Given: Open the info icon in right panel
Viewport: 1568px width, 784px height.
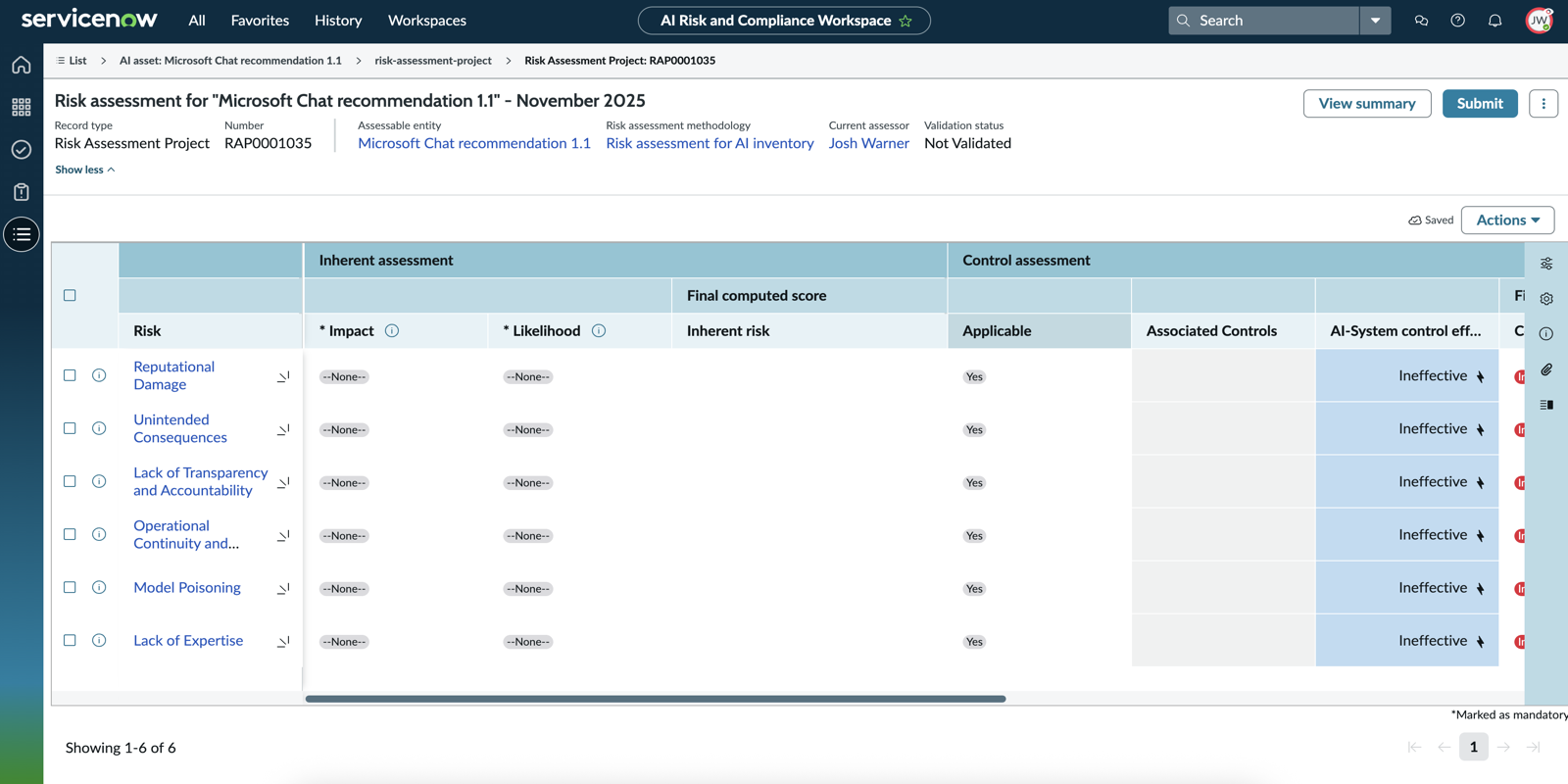Looking at the screenshot, I should point(1546,334).
